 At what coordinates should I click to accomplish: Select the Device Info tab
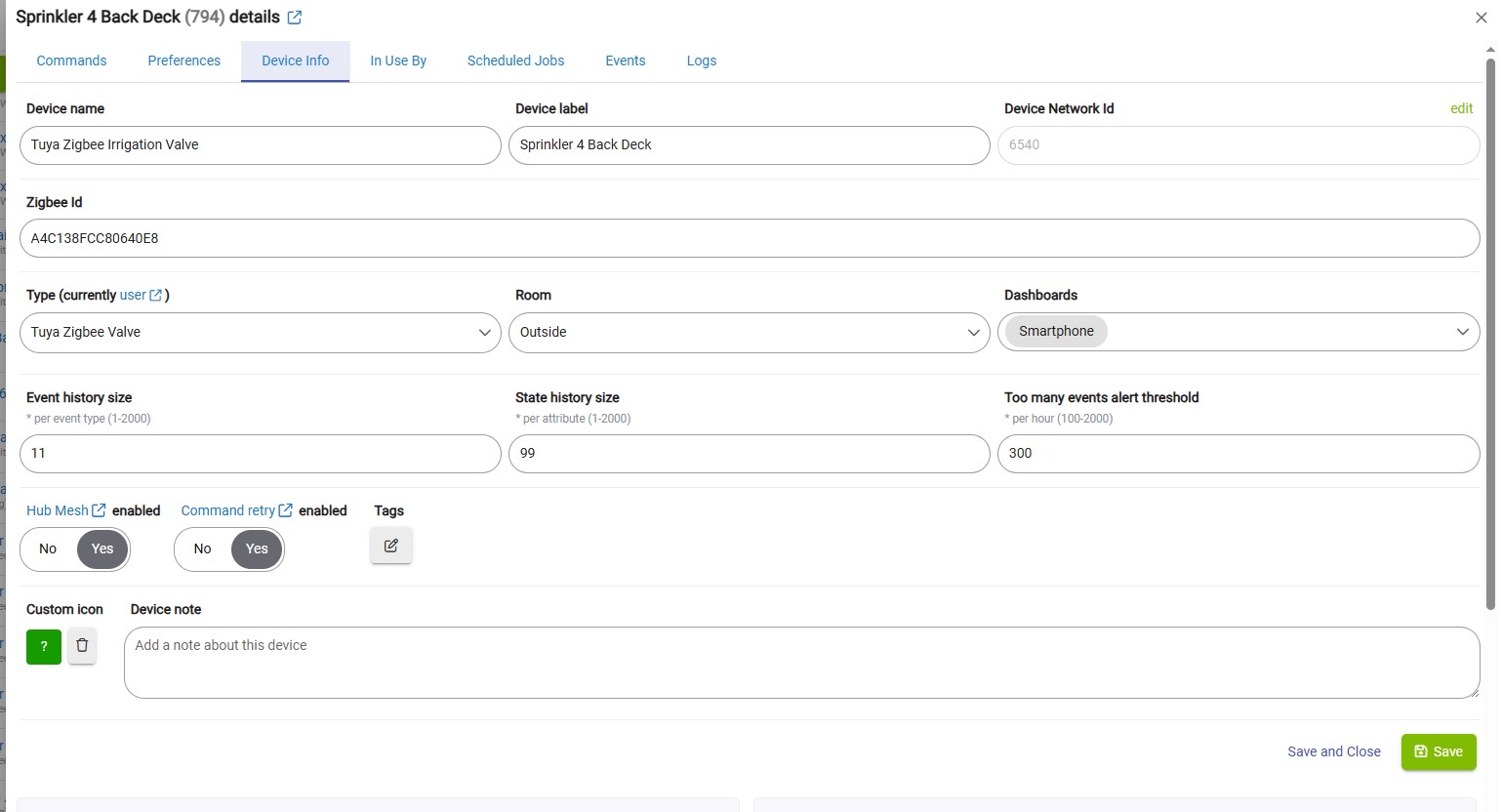(296, 61)
